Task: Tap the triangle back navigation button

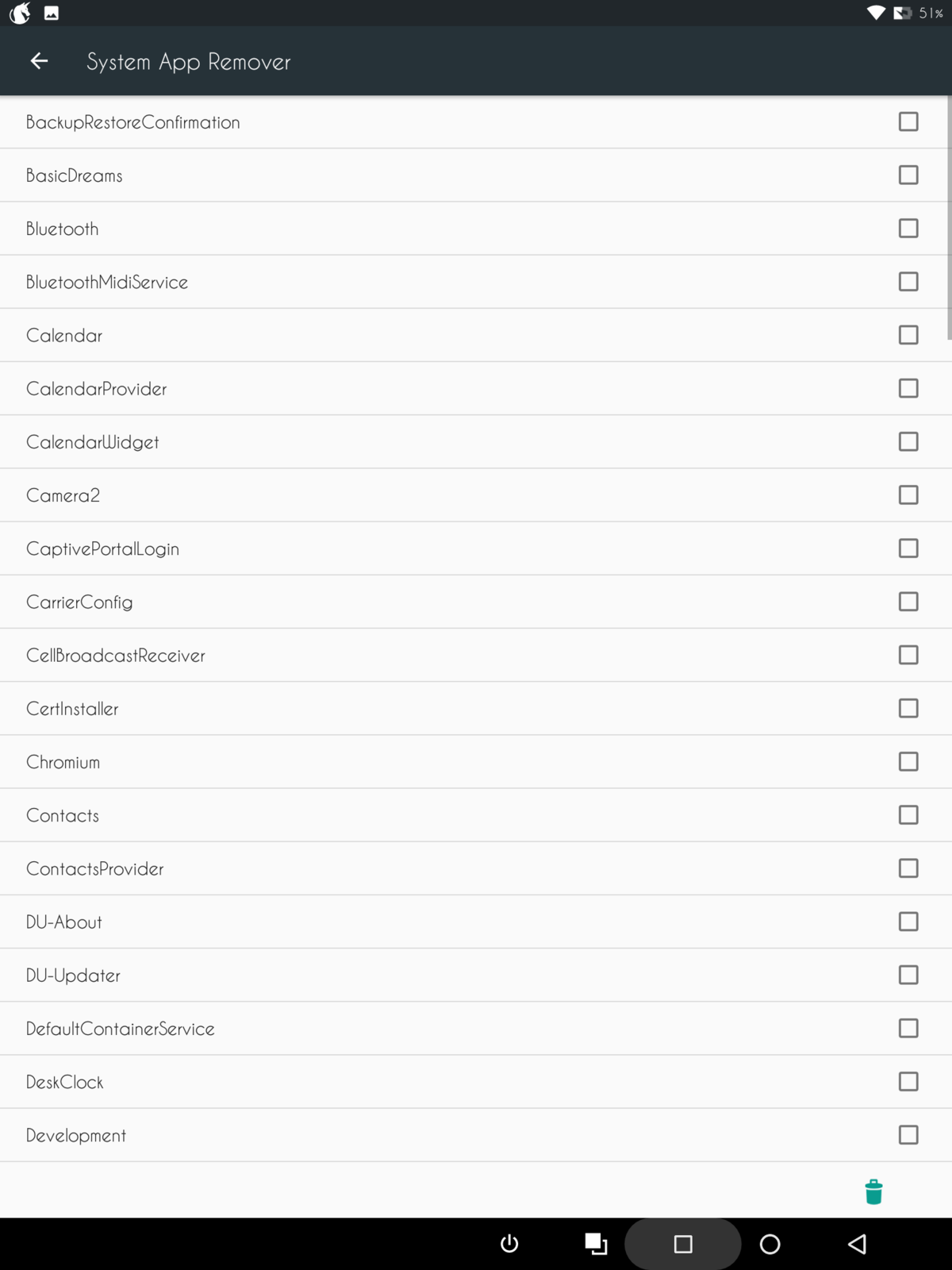Action: (x=857, y=1244)
